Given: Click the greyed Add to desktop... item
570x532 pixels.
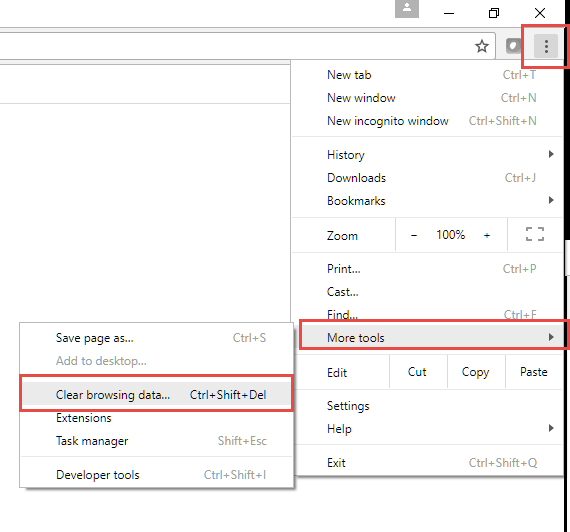Looking at the screenshot, I should (x=157, y=361).
